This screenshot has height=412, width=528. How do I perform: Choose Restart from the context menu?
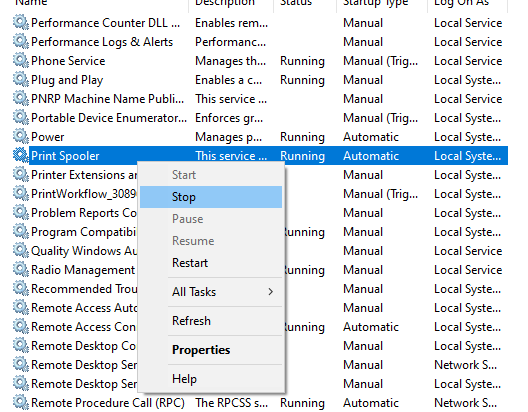pos(211,263)
